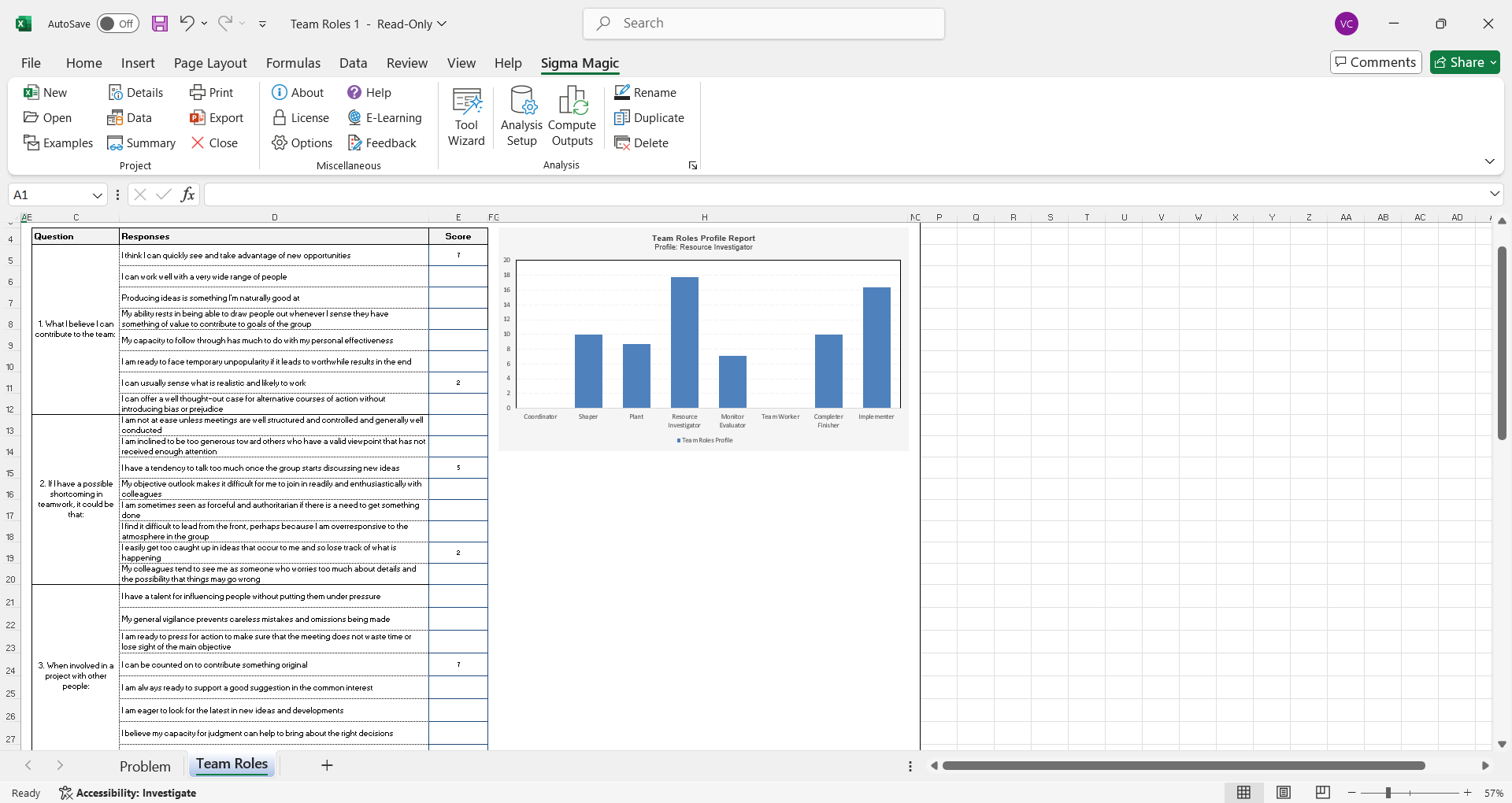
Task: Open the License dialog
Action: click(301, 117)
